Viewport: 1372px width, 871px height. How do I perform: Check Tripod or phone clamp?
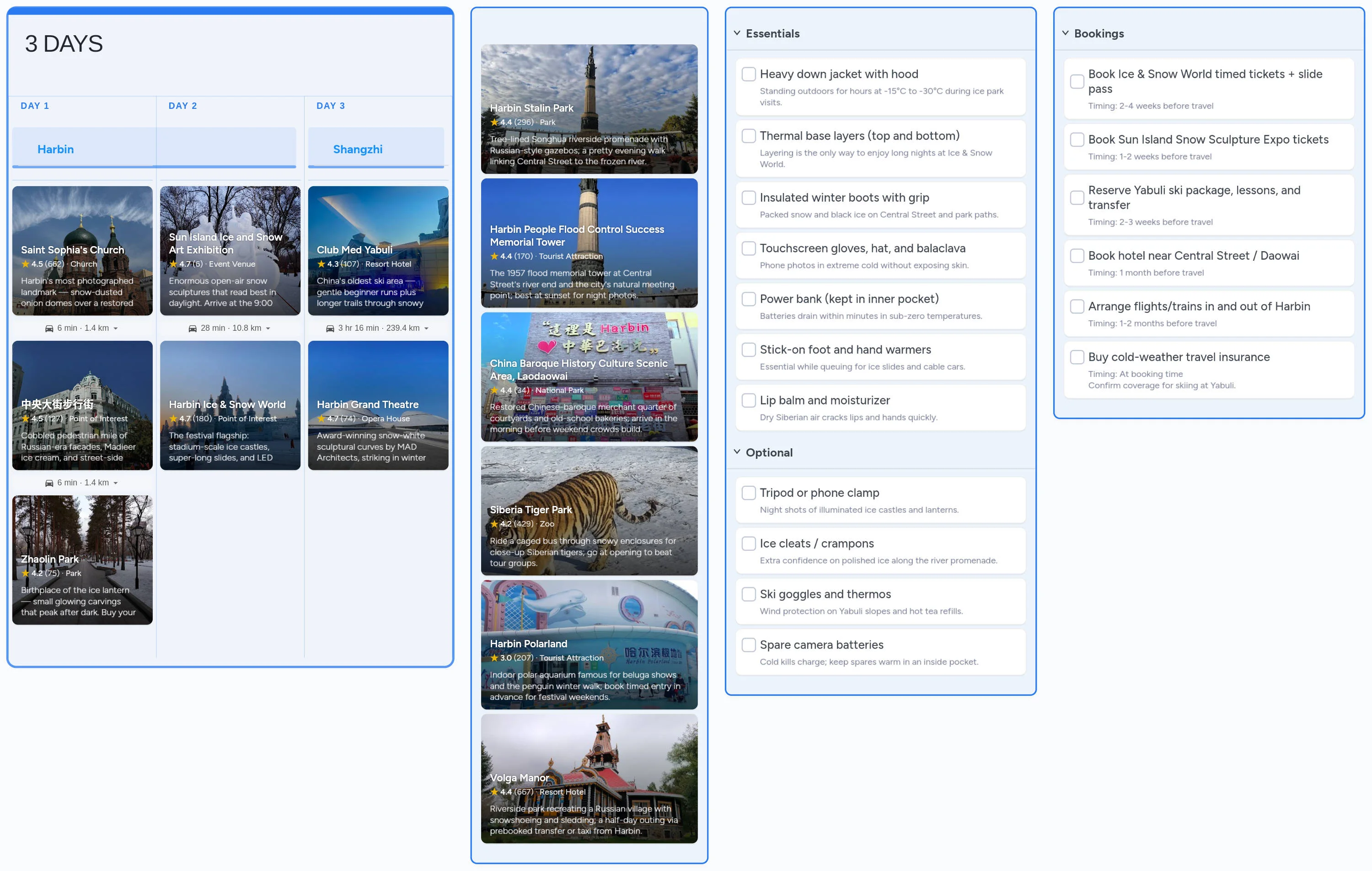pyautogui.click(x=749, y=493)
